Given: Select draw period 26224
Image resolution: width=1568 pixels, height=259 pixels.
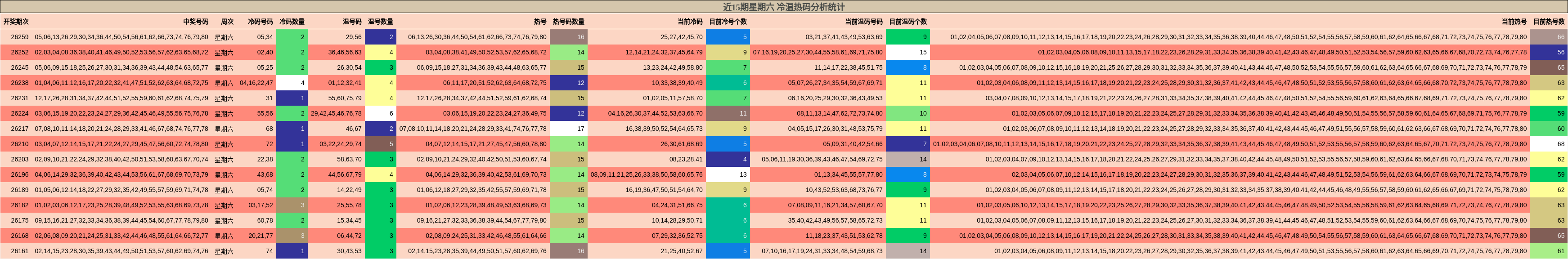Looking at the screenshot, I should 19,113.
